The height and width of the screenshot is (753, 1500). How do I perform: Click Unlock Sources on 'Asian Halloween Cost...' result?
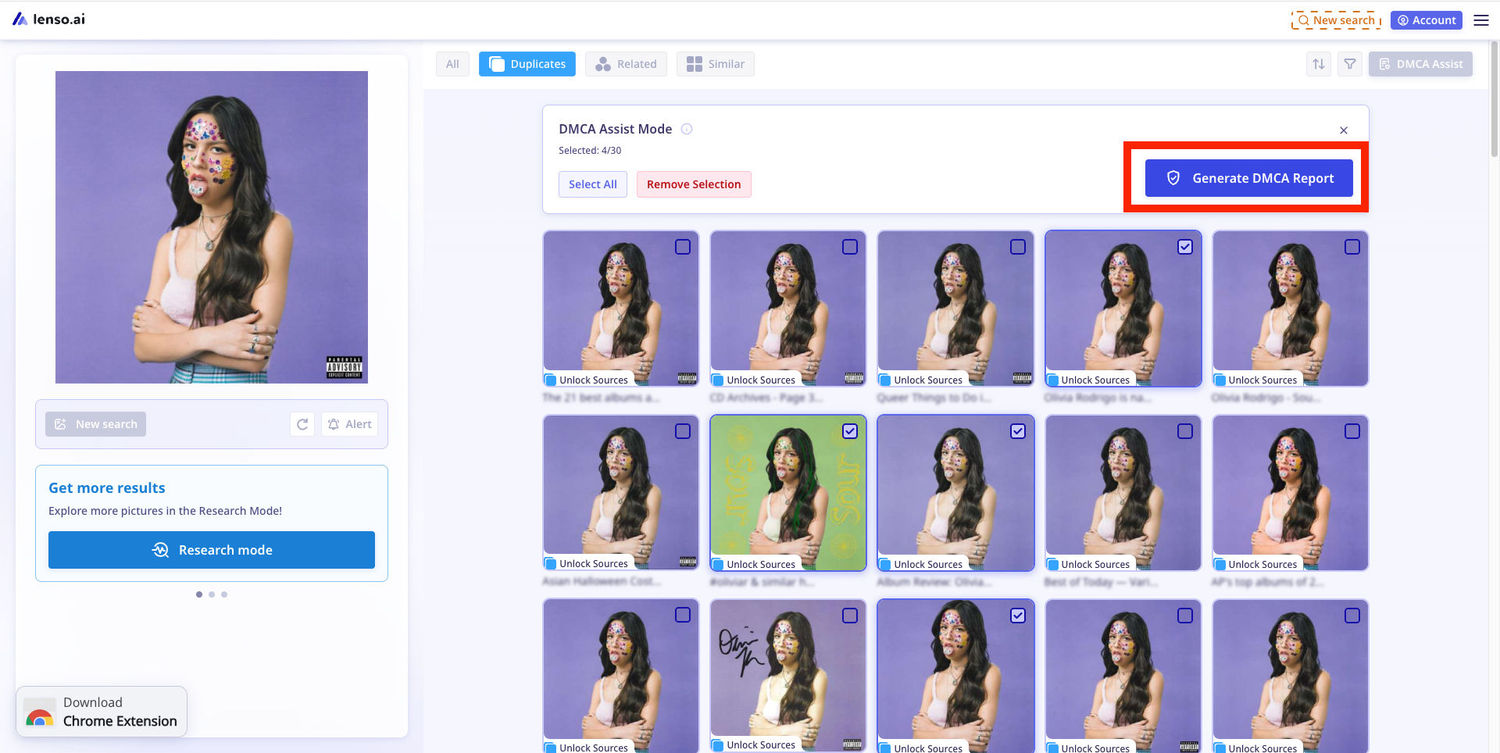pyautogui.click(x=587, y=564)
